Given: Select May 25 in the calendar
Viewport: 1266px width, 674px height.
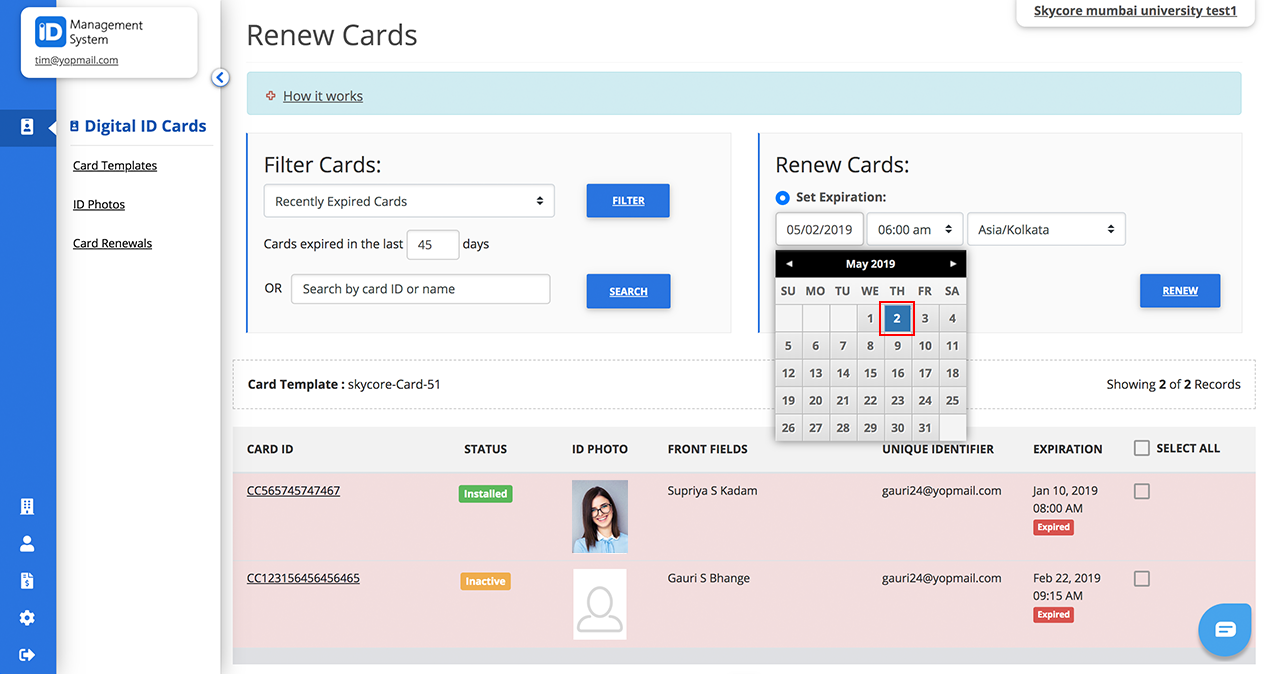Looking at the screenshot, I should [952, 400].
